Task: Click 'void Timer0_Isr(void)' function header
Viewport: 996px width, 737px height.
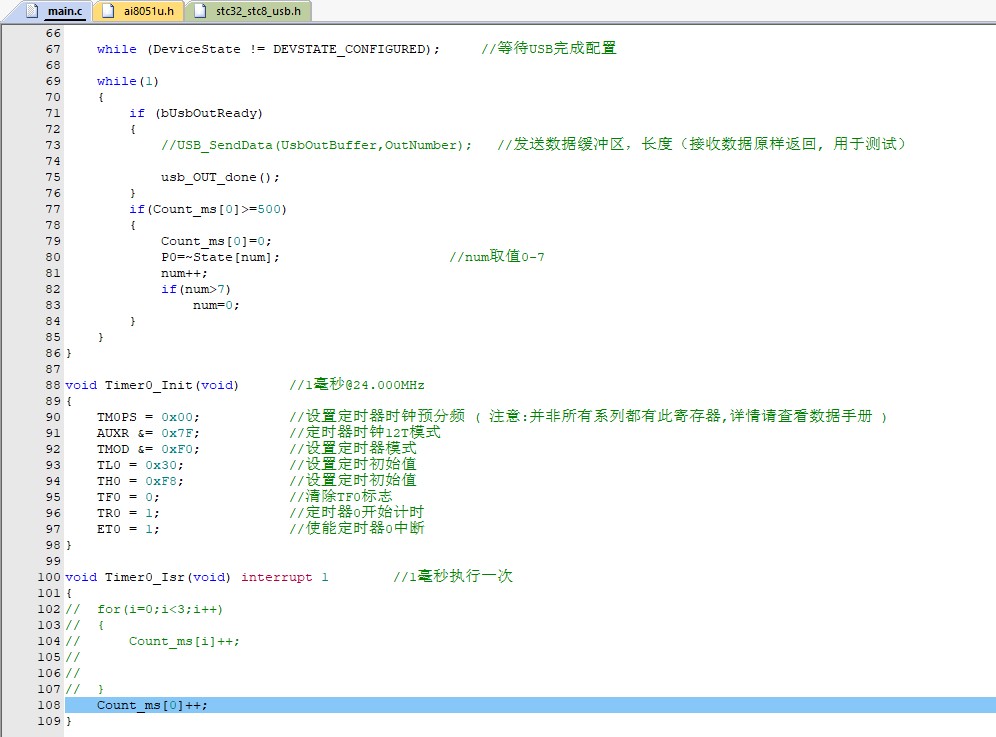Action: tap(148, 577)
